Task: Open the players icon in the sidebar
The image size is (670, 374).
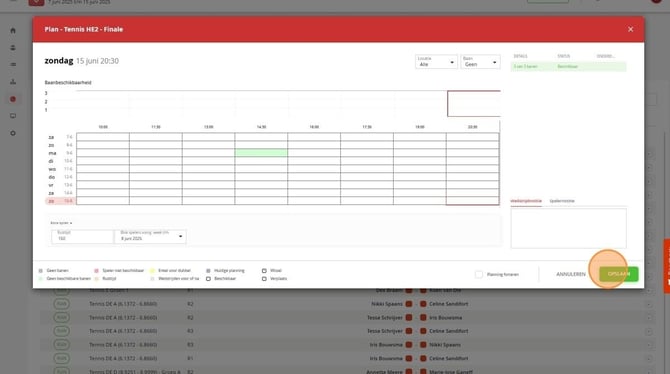Action: click(x=13, y=47)
